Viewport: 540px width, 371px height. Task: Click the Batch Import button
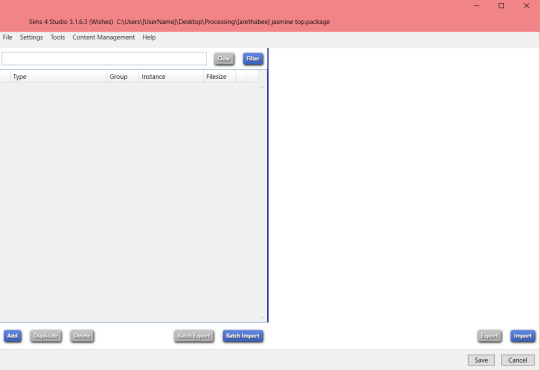pyautogui.click(x=243, y=336)
